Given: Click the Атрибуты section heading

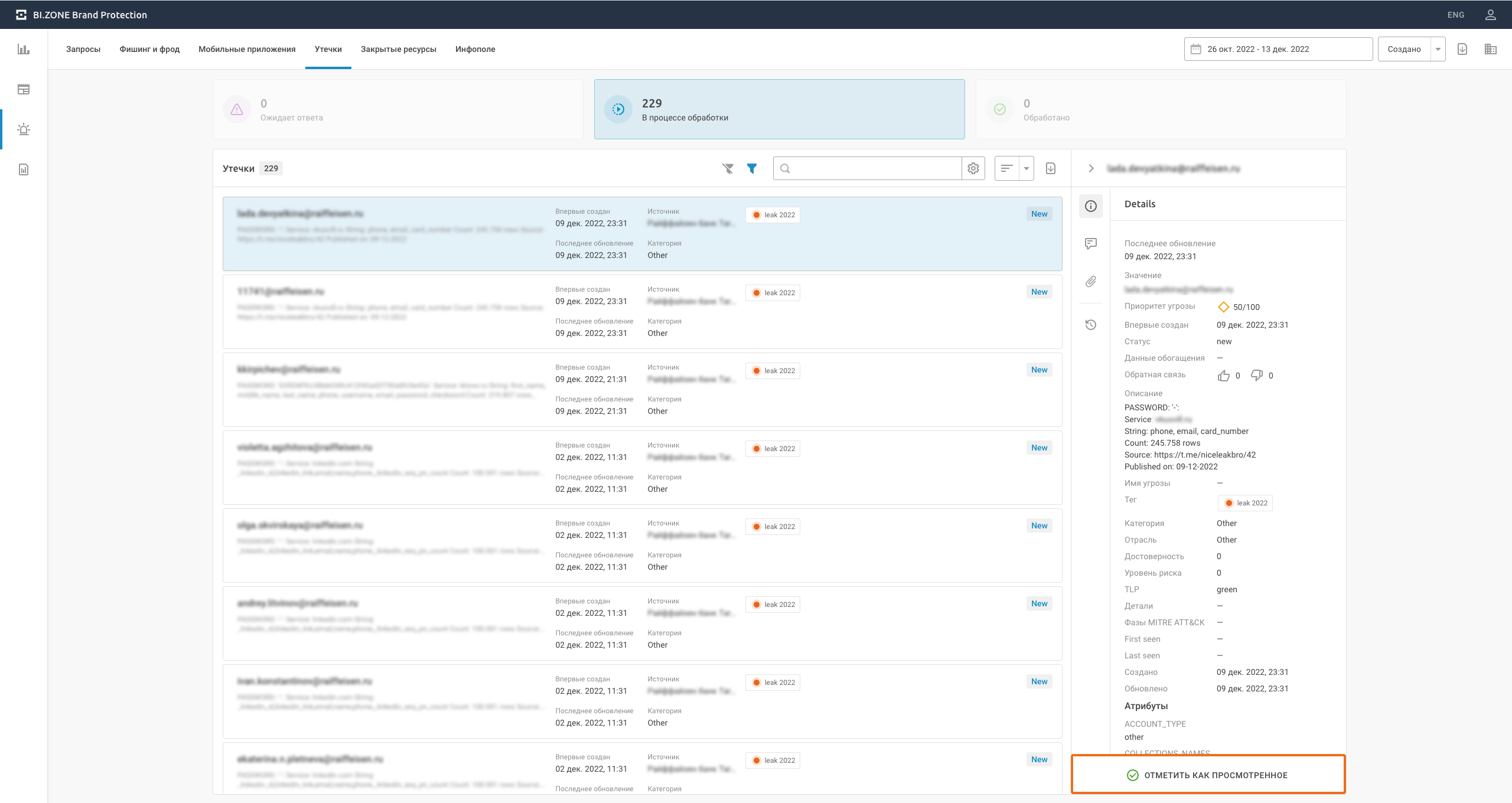Looking at the screenshot, I should 1146,706.
